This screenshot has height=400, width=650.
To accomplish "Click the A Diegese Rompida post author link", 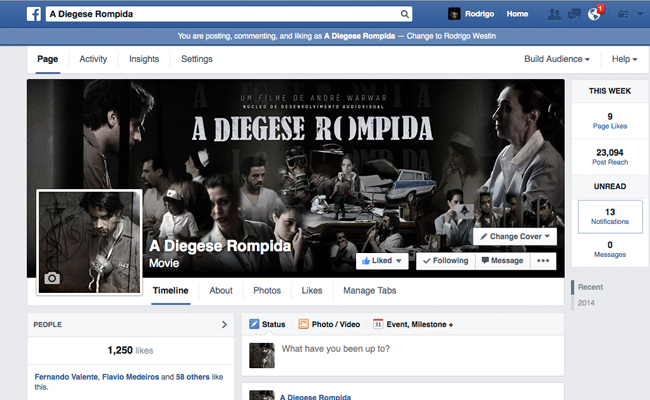I will click(315, 397).
